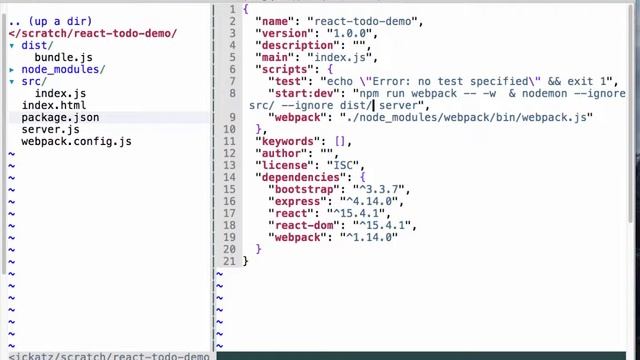Viewport: 640px width, 360px height.
Task: Open server.js in the file tree
Action: tap(51, 129)
